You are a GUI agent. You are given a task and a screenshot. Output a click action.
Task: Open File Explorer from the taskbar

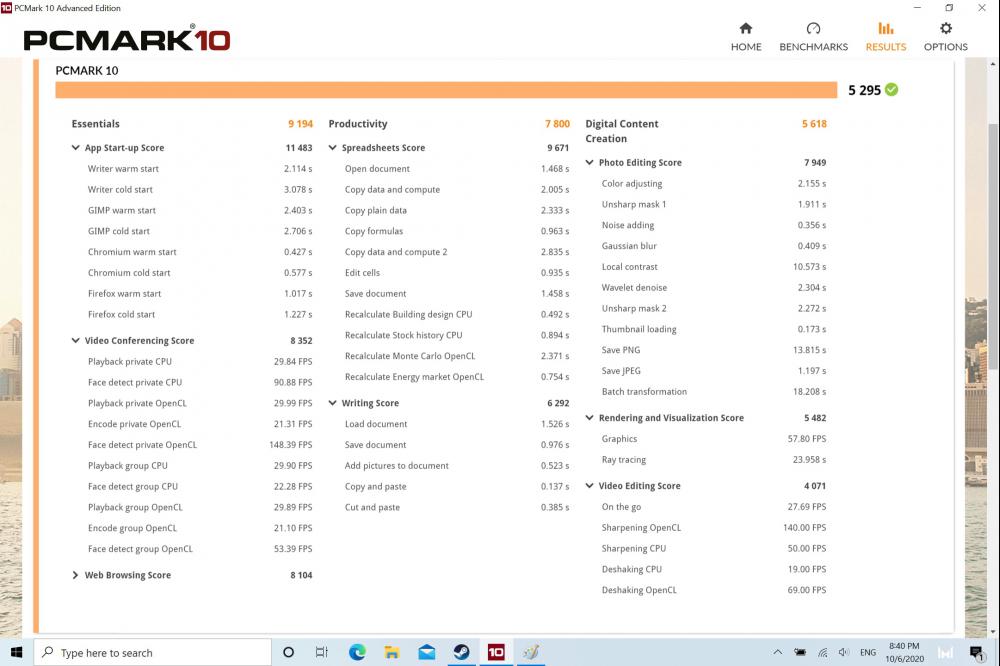[x=392, y=652]
